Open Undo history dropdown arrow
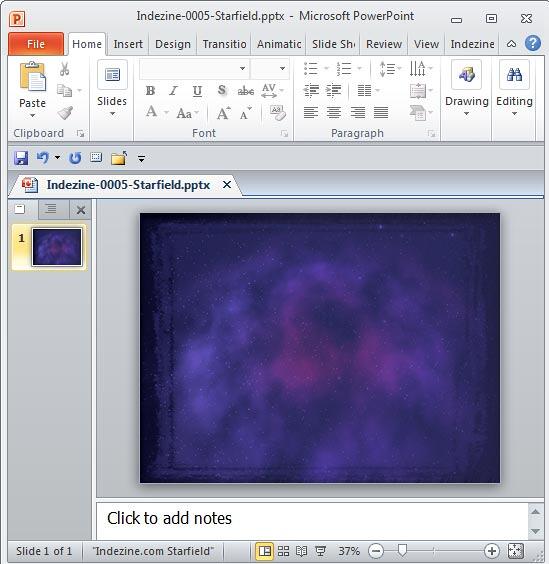549x564 pixels. tap(57, 157)
